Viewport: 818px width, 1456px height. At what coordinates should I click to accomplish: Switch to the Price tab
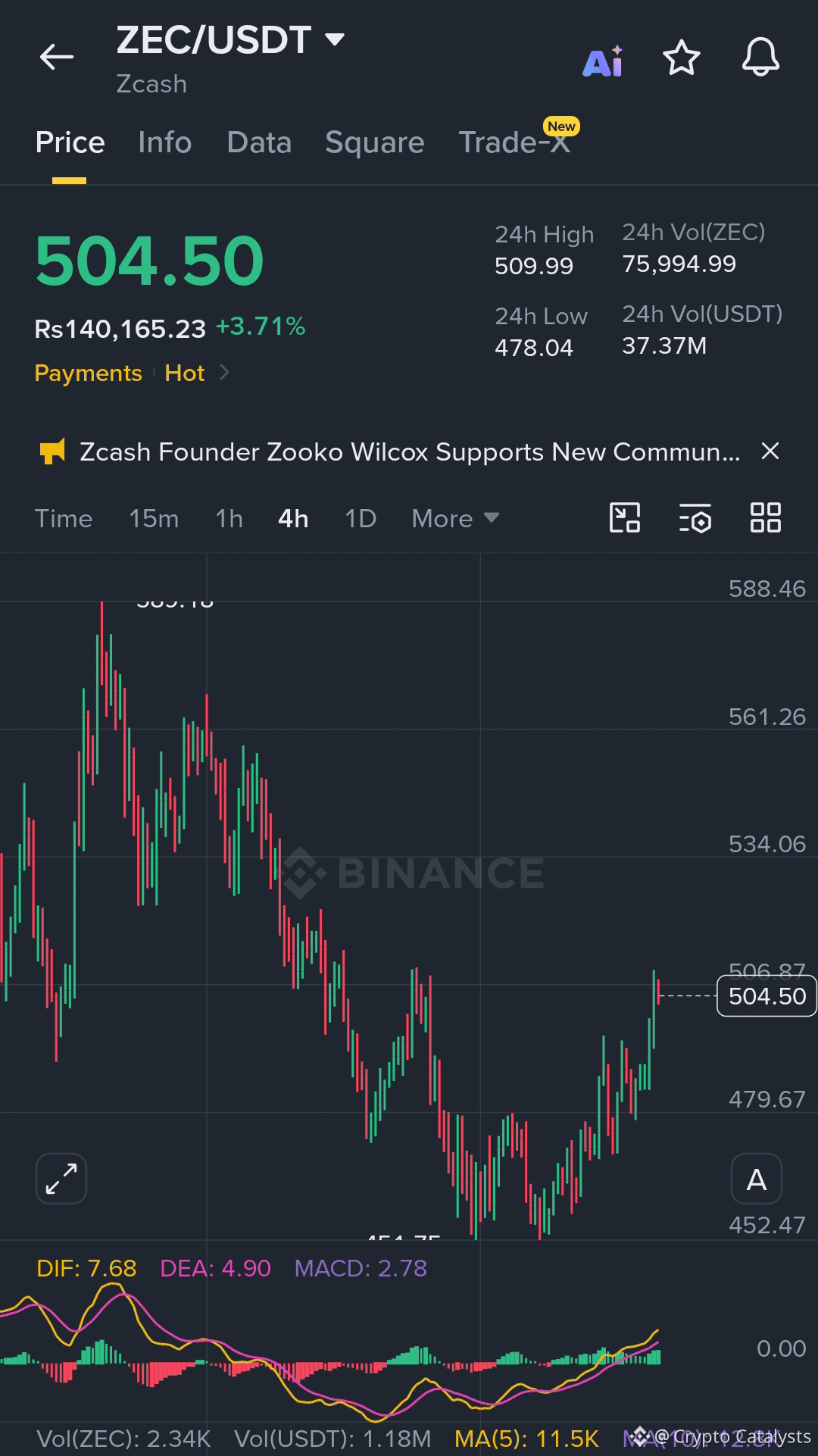pyautogui.click(x=70, y=142)
